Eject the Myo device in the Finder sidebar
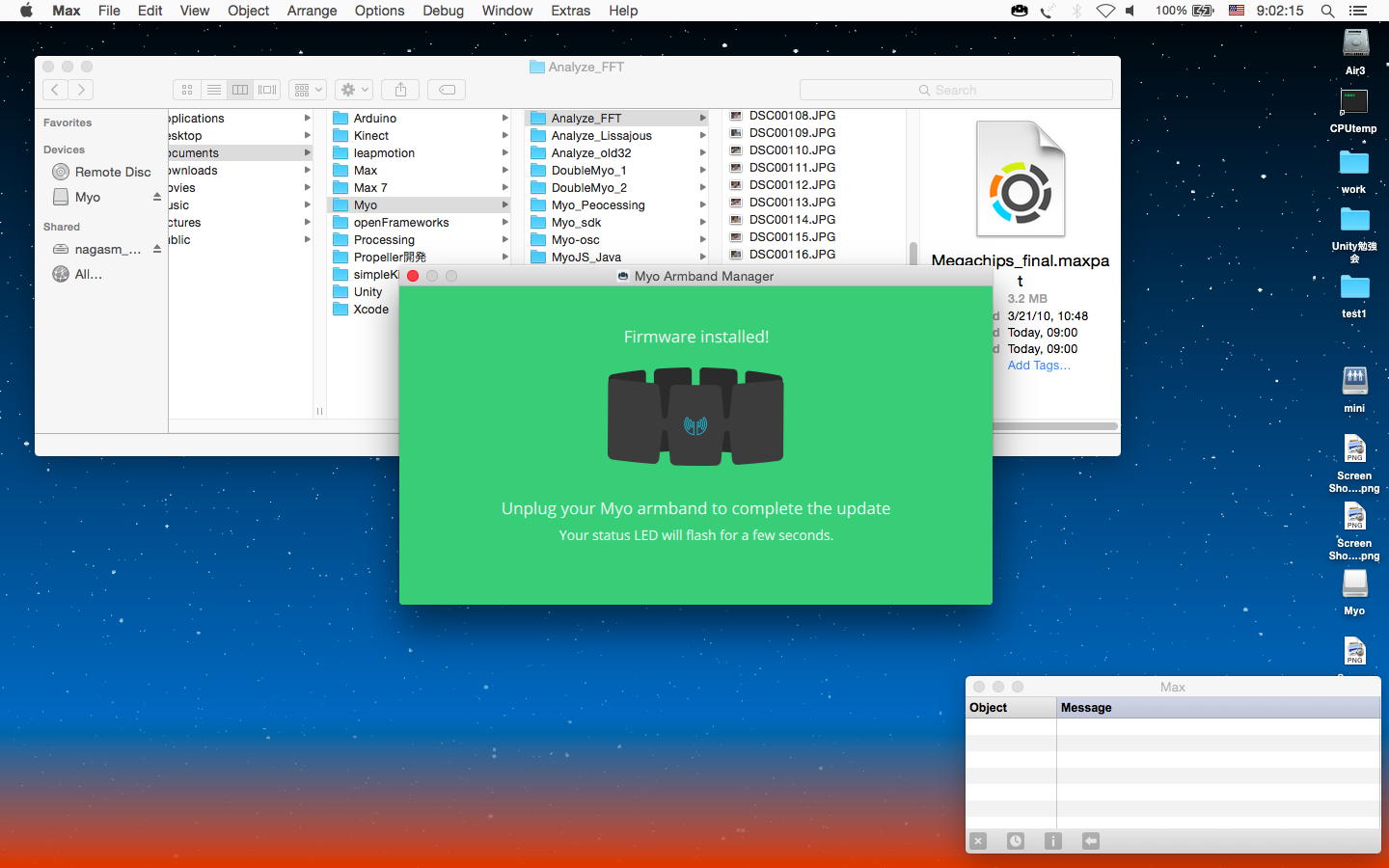The image size is (1389, 868). [x=157, y=197]
